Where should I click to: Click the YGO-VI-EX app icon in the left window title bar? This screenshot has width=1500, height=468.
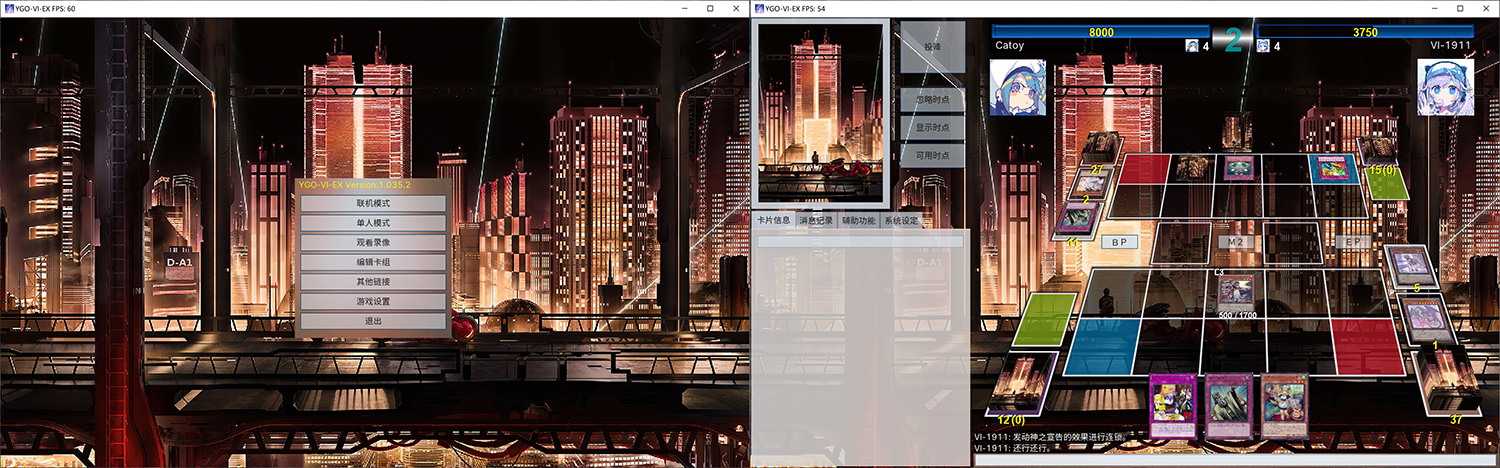pos(8,7)
